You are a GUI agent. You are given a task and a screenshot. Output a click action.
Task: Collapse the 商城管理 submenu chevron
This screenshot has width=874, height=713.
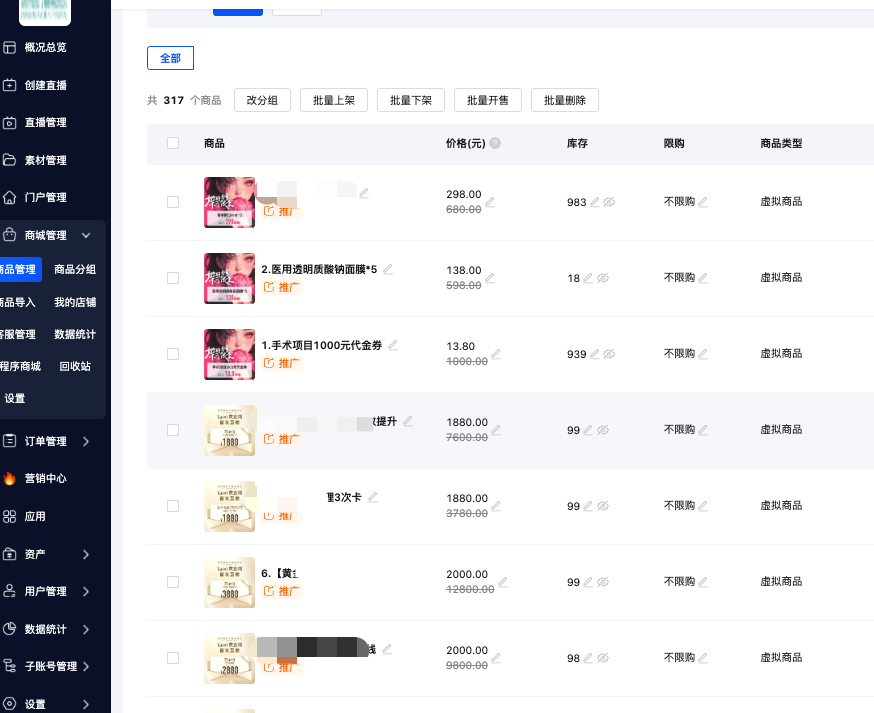coord(86,235)
